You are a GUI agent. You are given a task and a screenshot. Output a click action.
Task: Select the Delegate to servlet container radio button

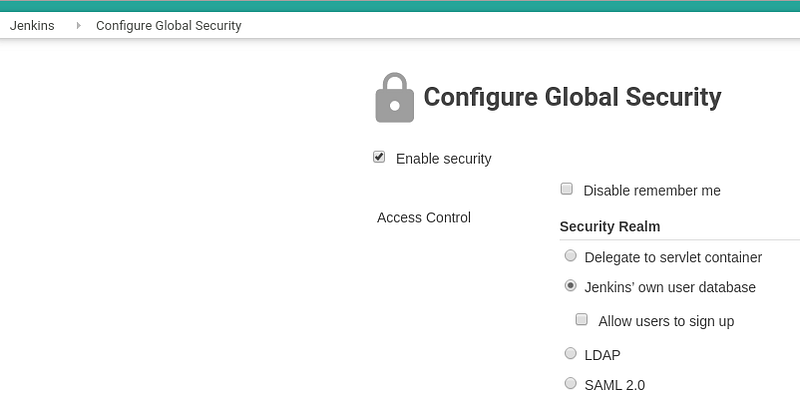[570, 256]
